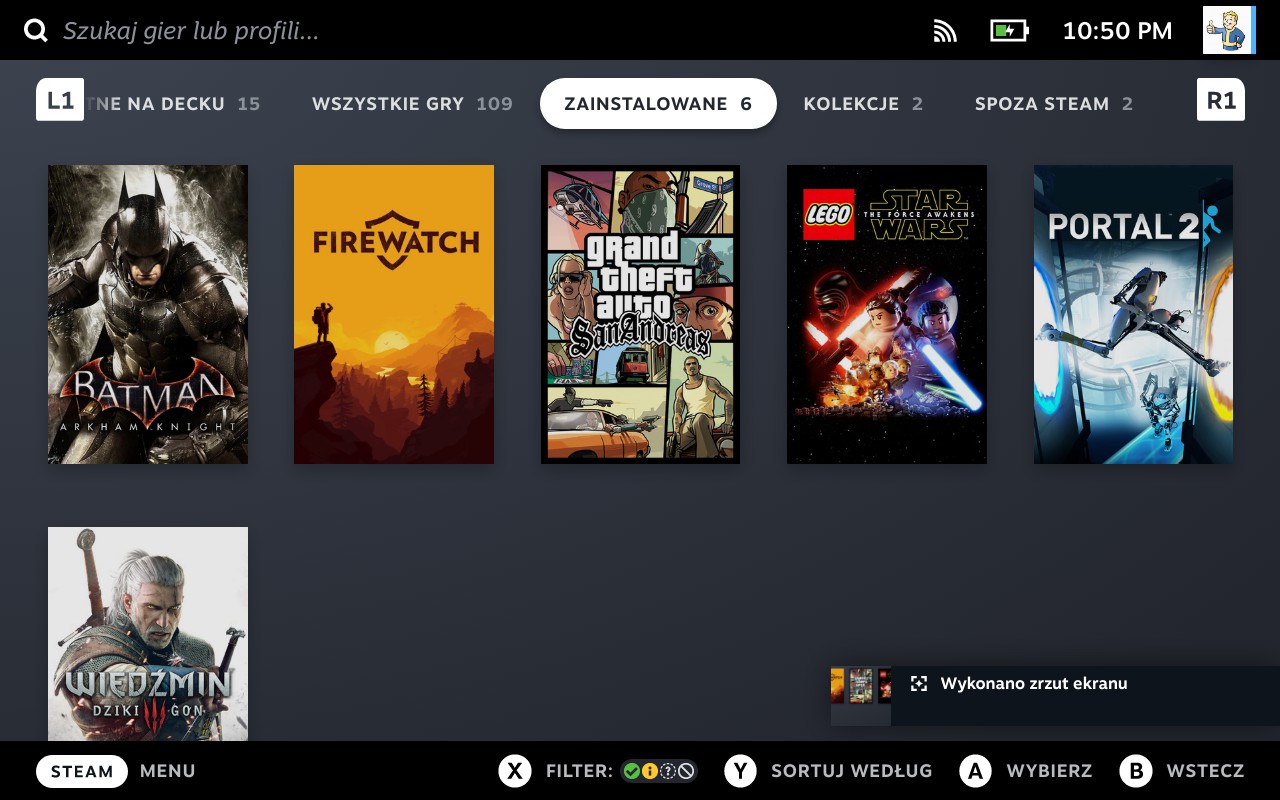The height and width of the screenshot is (800, 1280).
Task: Open LEGO Star Wars Force Awakens cover
Action: click(x=887, y=314)
